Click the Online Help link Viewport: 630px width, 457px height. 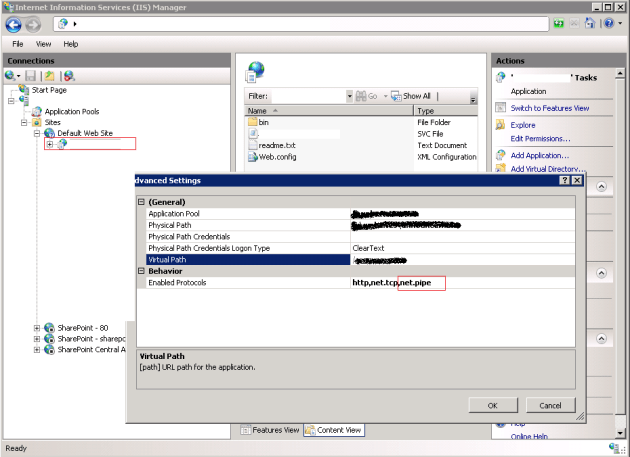click(529, 436)
